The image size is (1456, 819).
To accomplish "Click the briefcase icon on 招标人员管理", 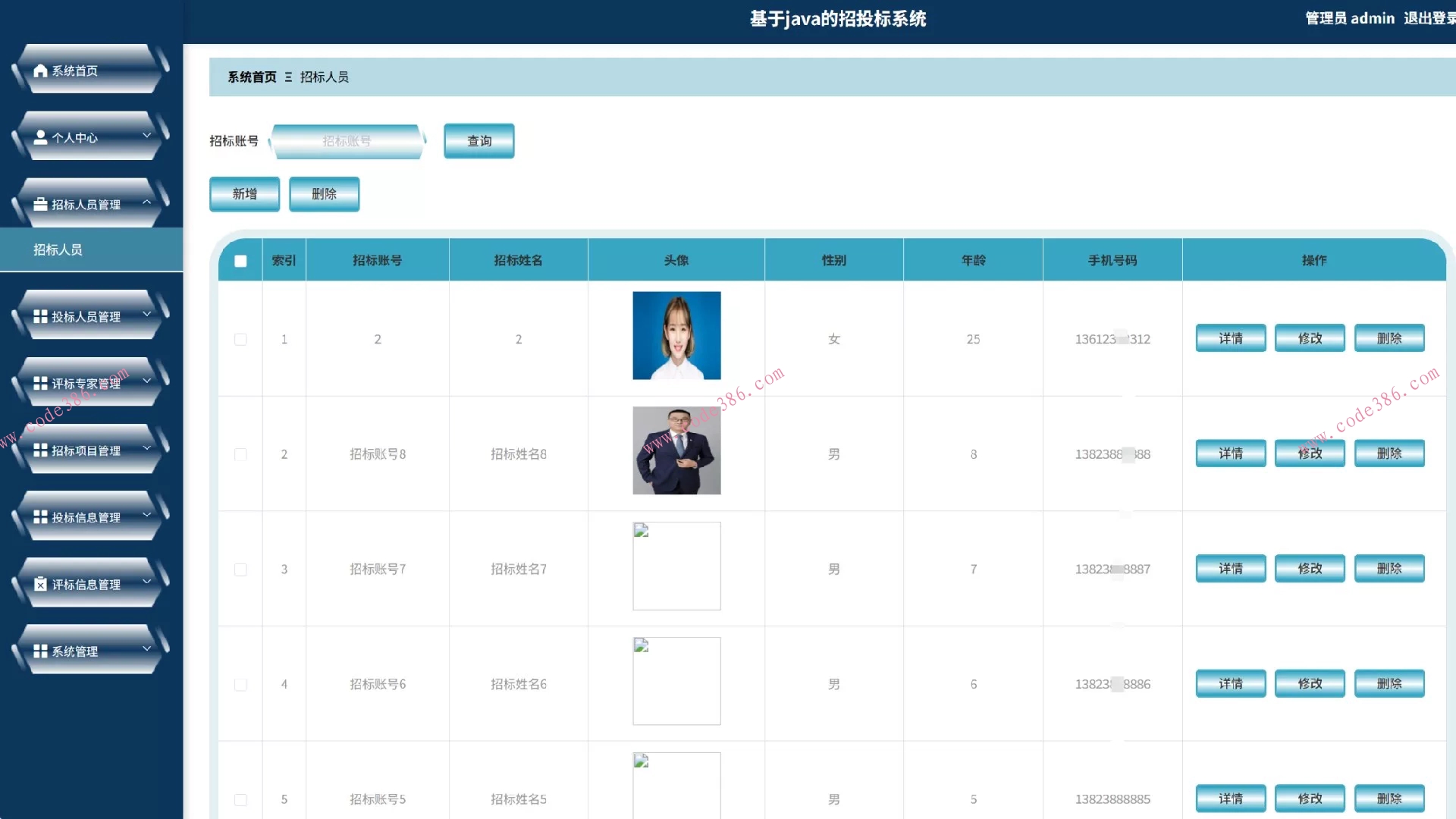I will 41,204.
